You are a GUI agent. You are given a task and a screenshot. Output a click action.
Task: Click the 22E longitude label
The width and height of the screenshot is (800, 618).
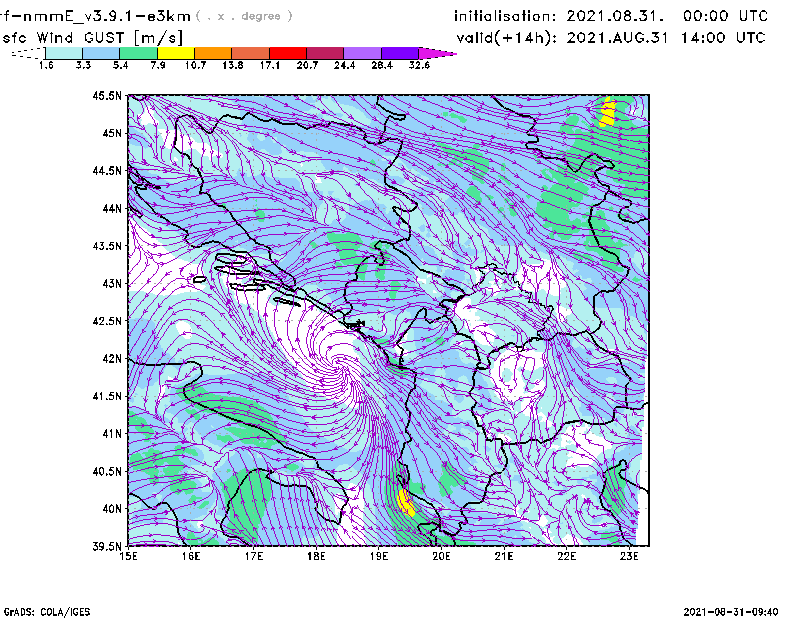pyautogui.click(x=566, y=556)
